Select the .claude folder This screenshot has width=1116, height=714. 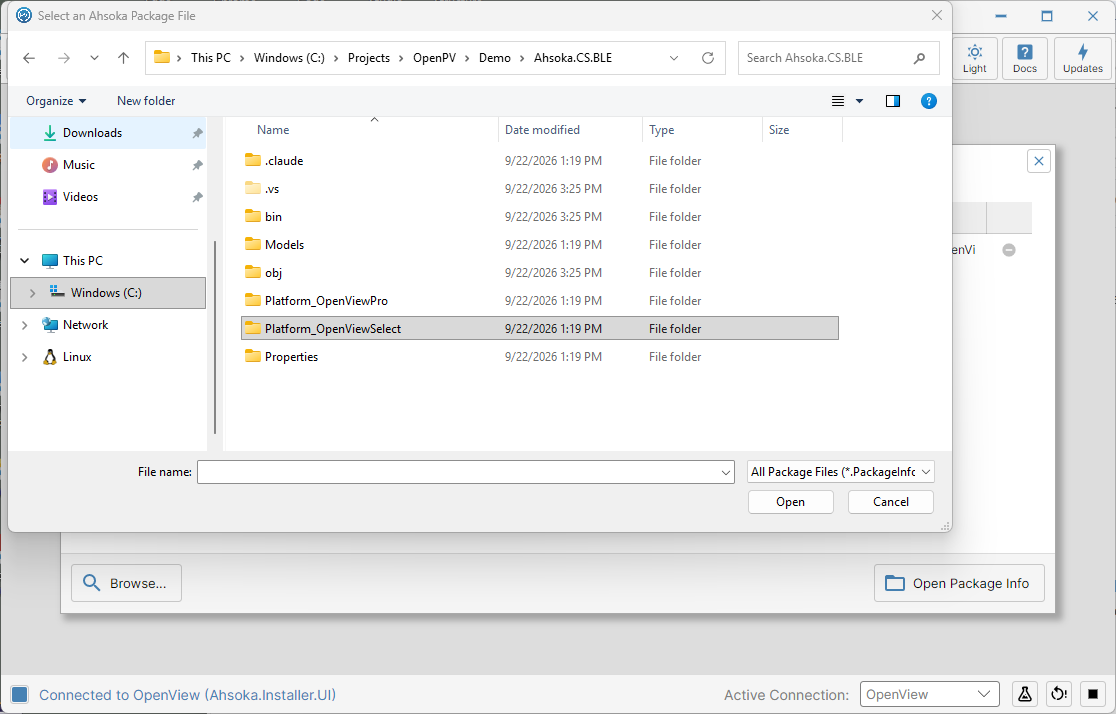[x=539, y=161]
